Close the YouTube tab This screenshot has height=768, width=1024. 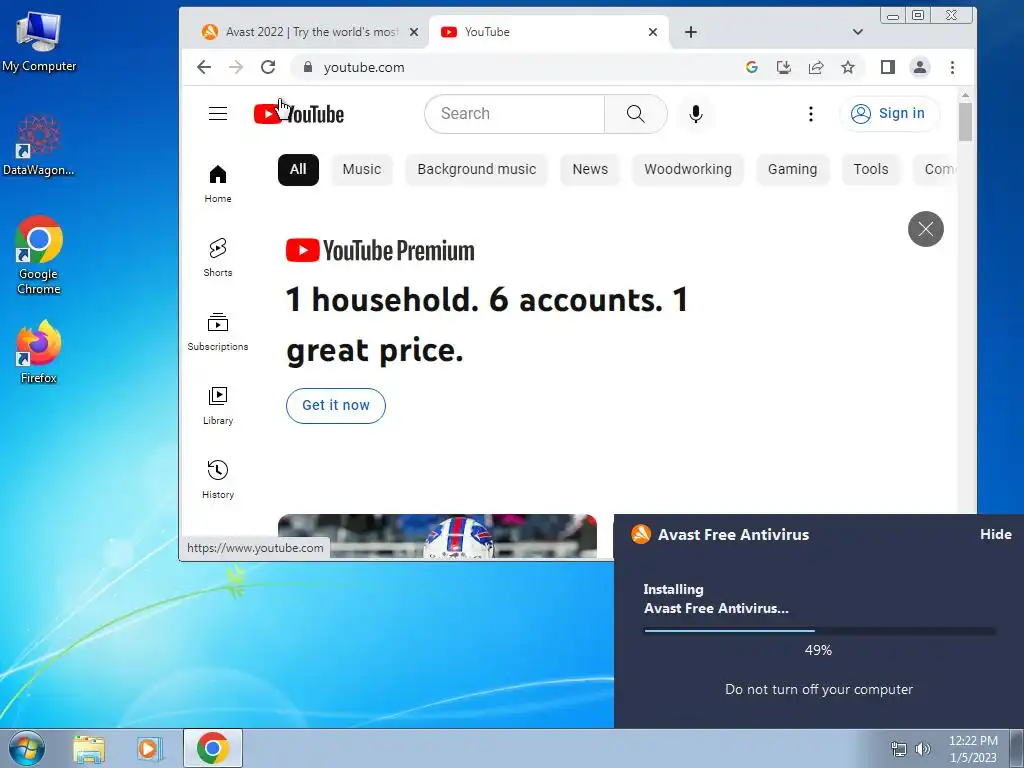click(x=652, y=32)
